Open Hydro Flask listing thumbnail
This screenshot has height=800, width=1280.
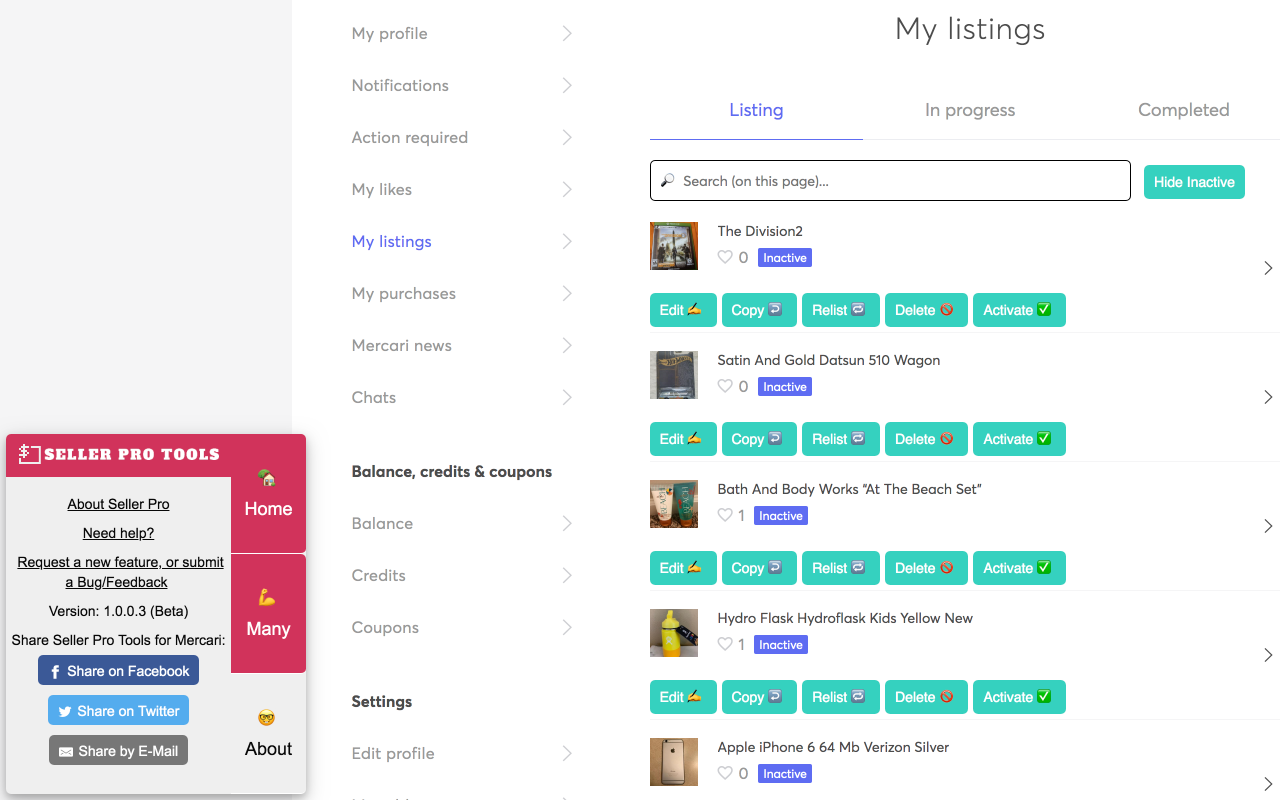[x=674, y=633]
